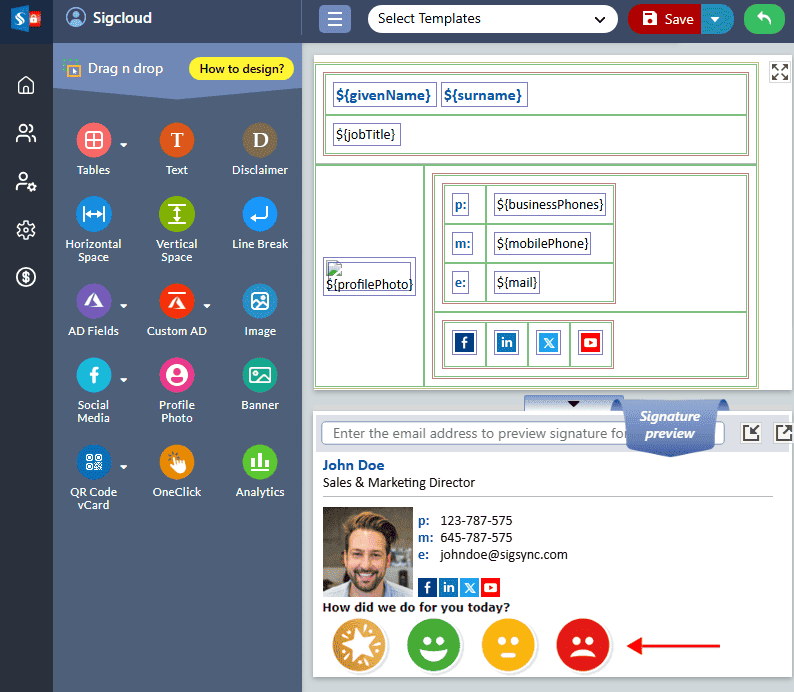The height and width of the screenshot is (692, 794).
Task: Click the Save button
Action: [x=666, y=19]
